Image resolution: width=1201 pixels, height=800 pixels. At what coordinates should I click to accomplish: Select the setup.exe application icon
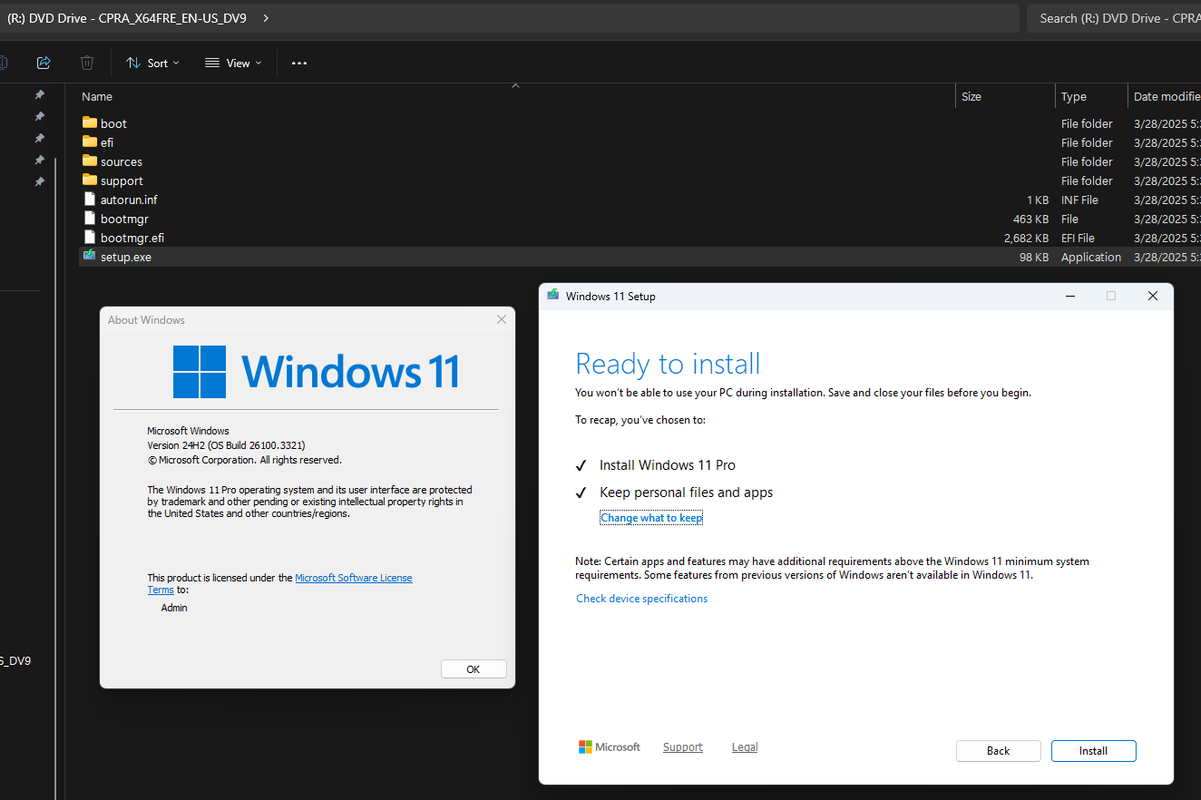click(90, 256)
